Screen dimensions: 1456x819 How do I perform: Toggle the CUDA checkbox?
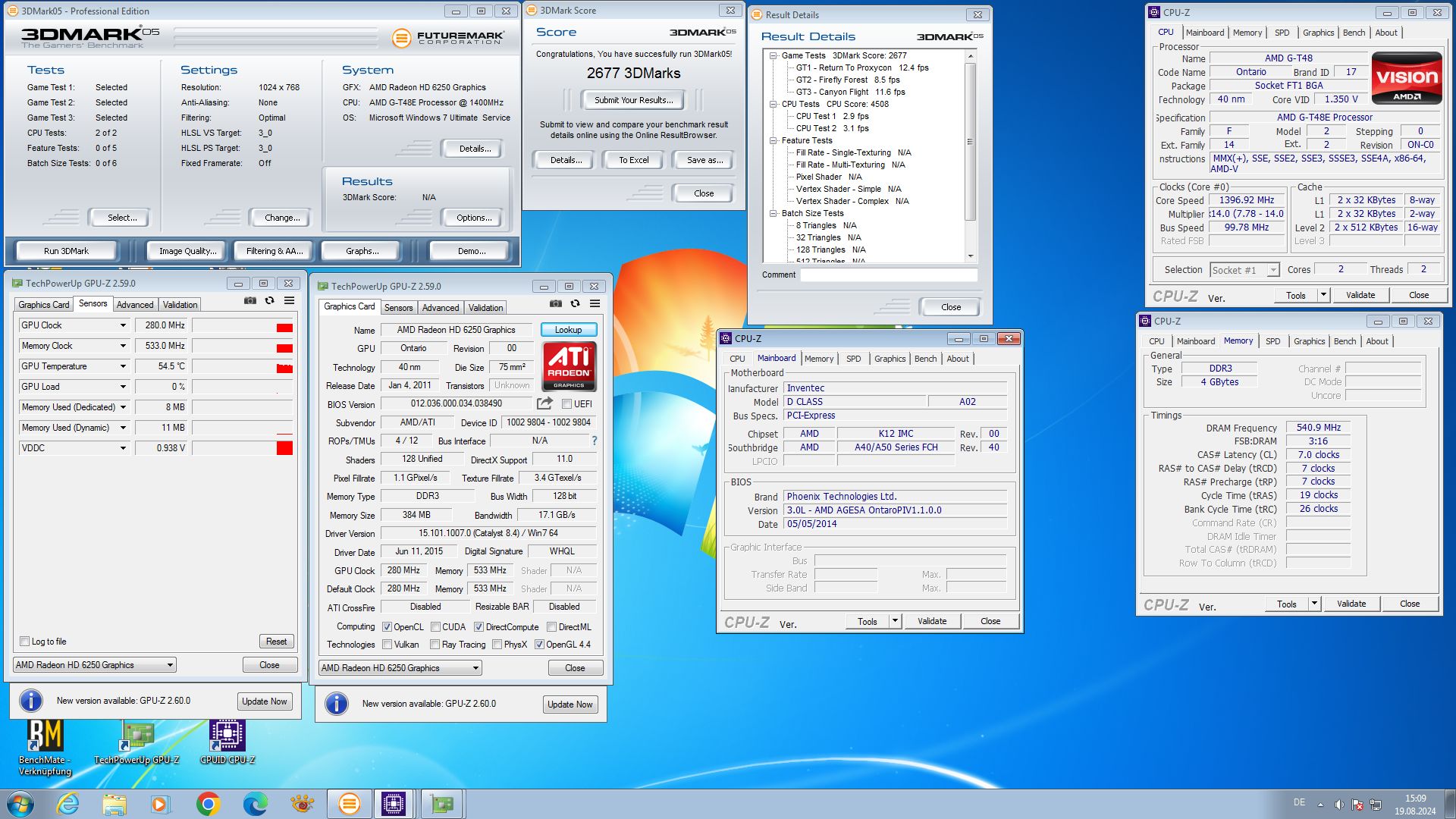pyautogui.click(x=435, y=627)
